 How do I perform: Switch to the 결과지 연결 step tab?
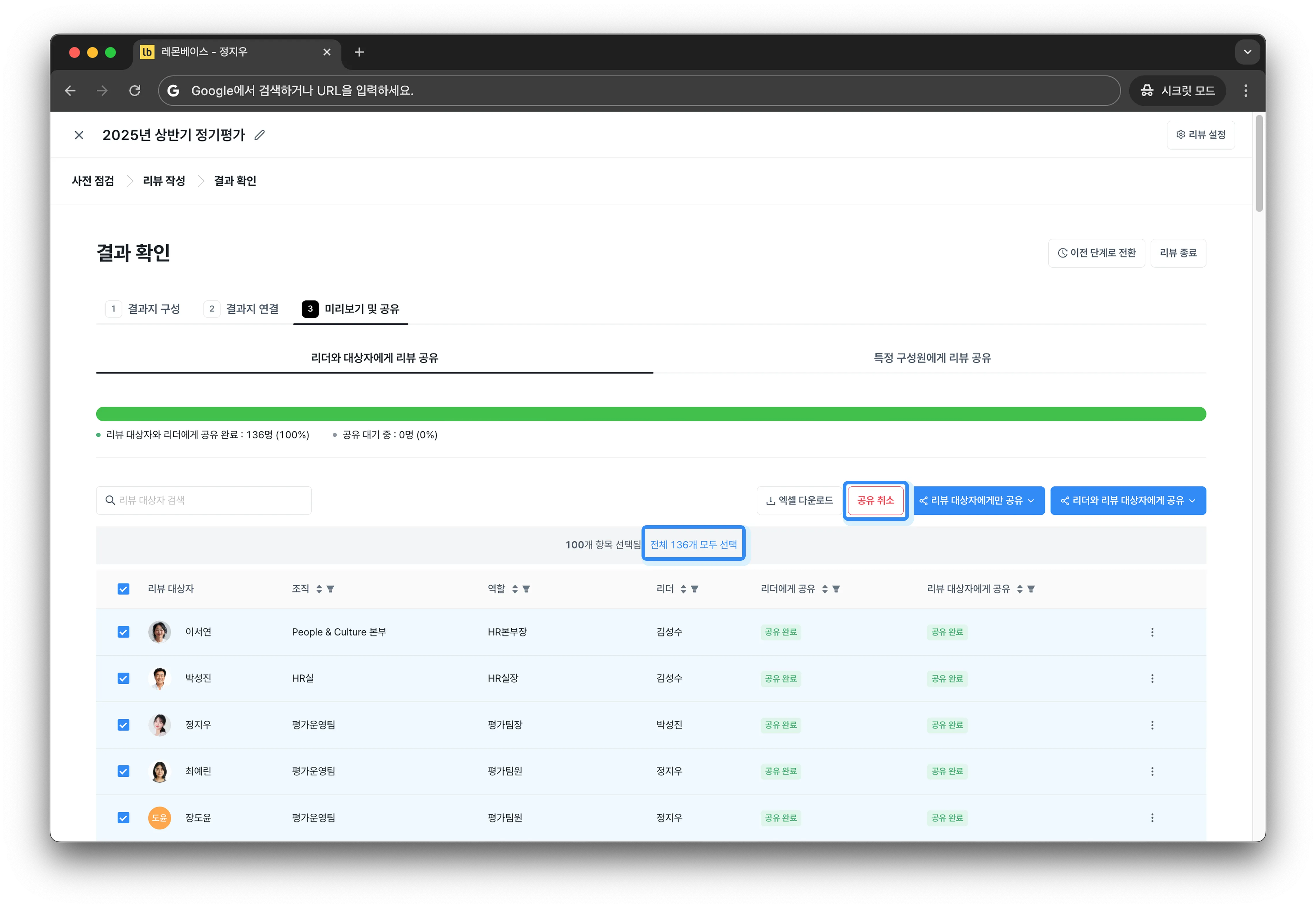pos(241,309)
